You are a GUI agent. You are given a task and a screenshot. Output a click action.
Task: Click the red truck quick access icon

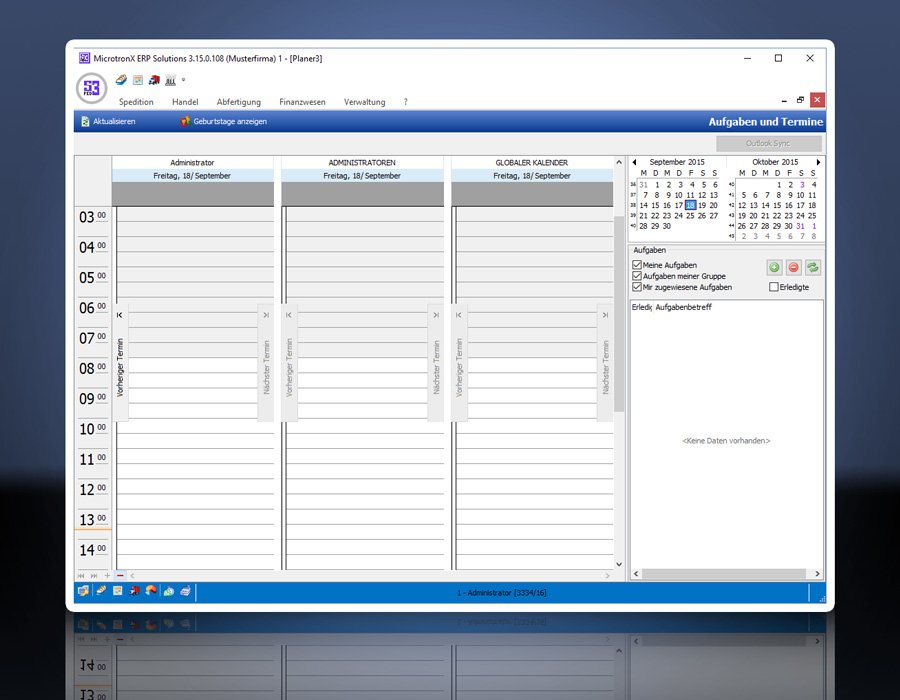154,80
